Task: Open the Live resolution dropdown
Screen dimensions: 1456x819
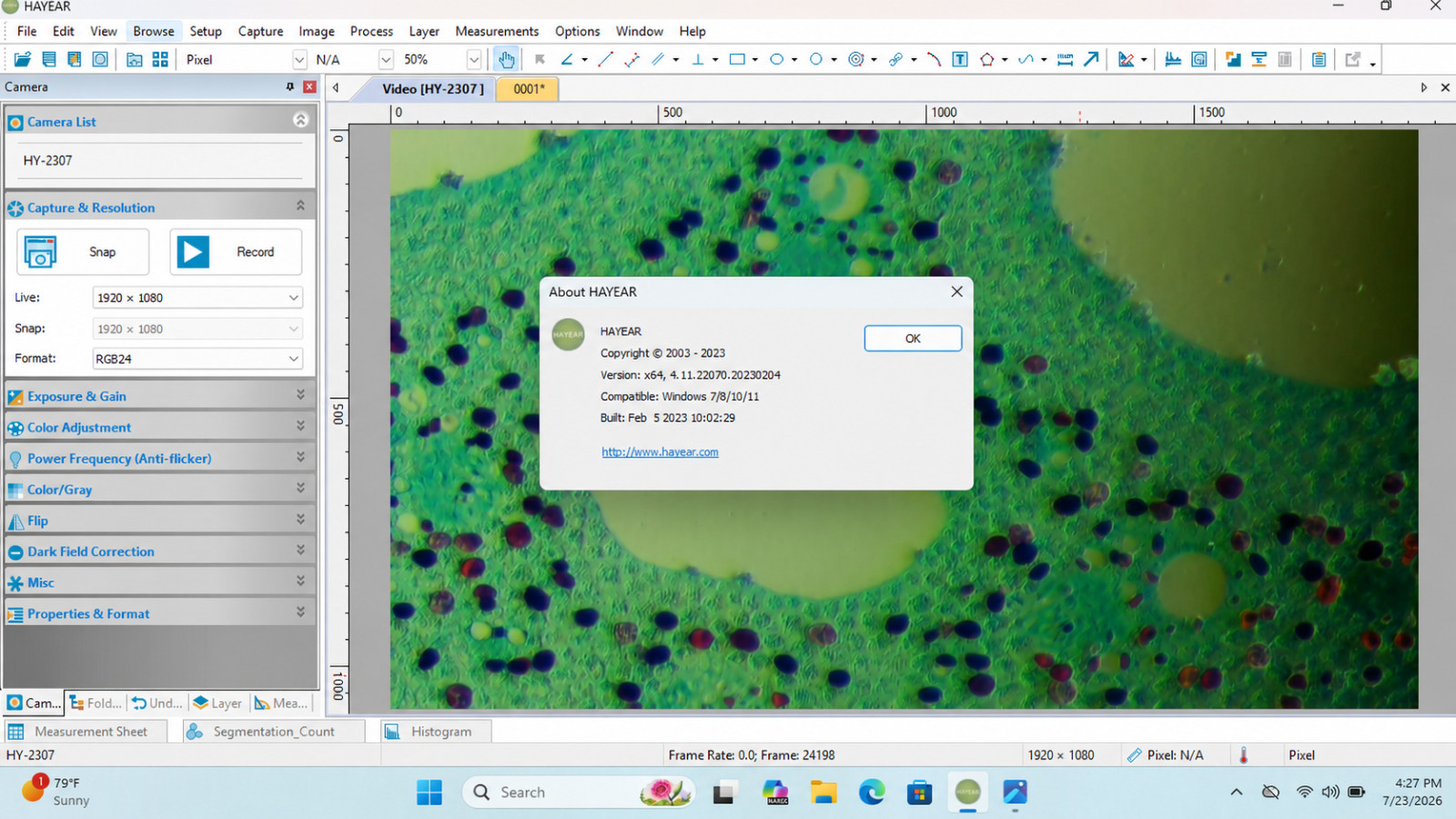Action: click(x=197, y=298)
